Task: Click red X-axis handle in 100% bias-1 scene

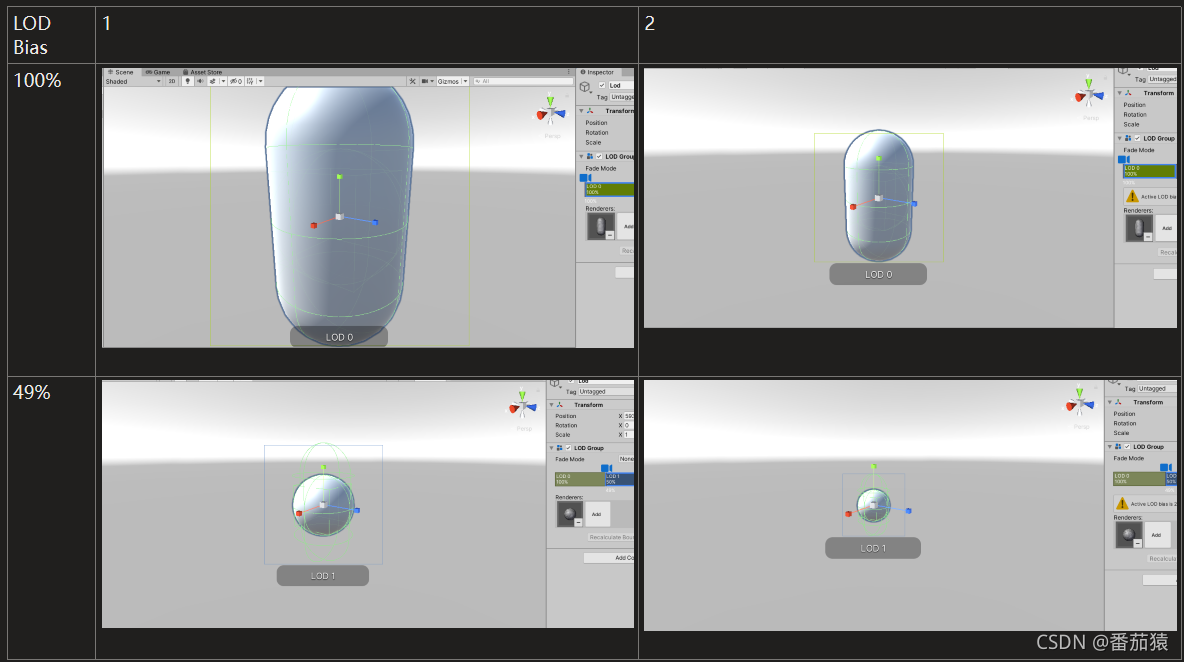Action: click(x=313, y=225)
